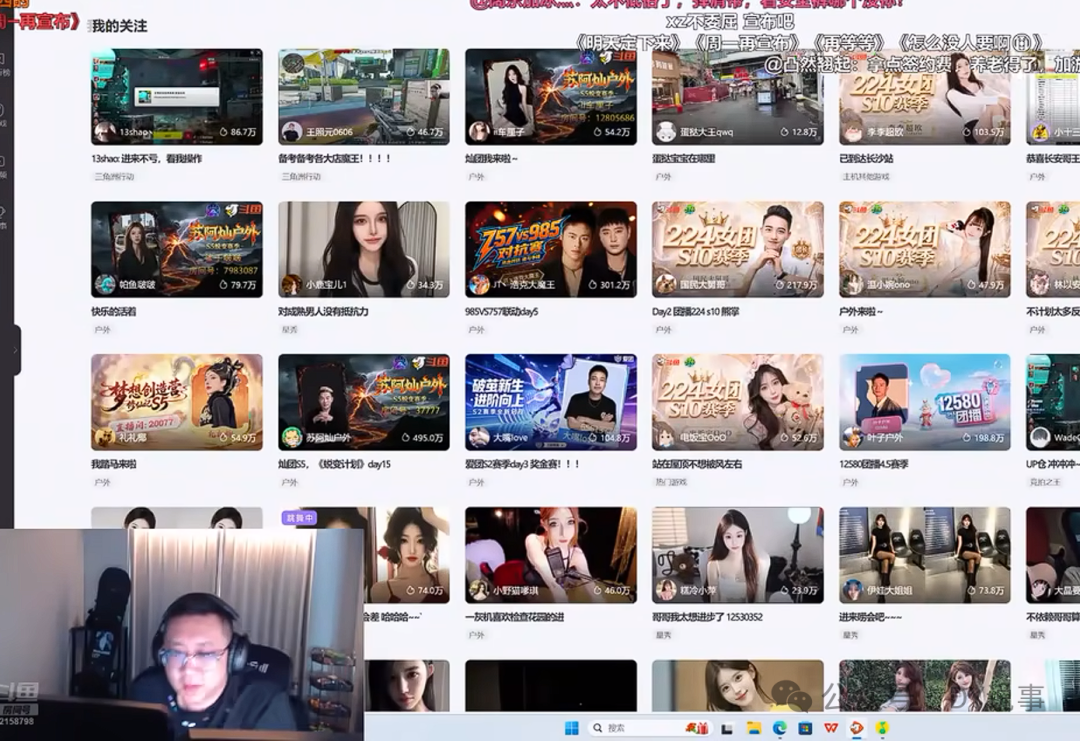Screen dimensions: 1080x741
Task: Open stream titled 我骑马来啦
Action: pyautogui.click(x=114, y=464)
